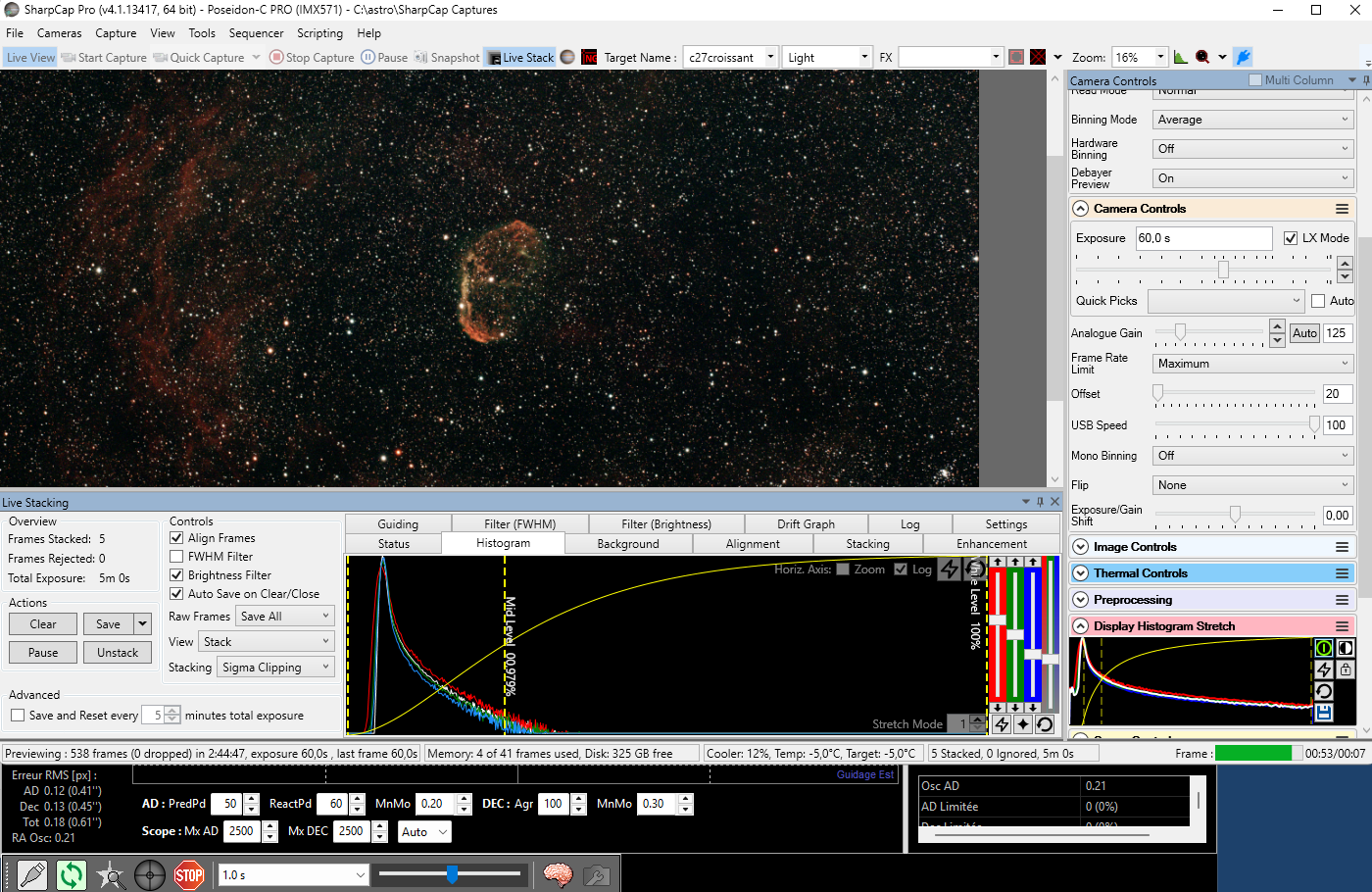Image resolution: width=1372 pixels, height=892 pixels.
Task: Click the Stop Capture toolbar button
Action: pos(312,57)
